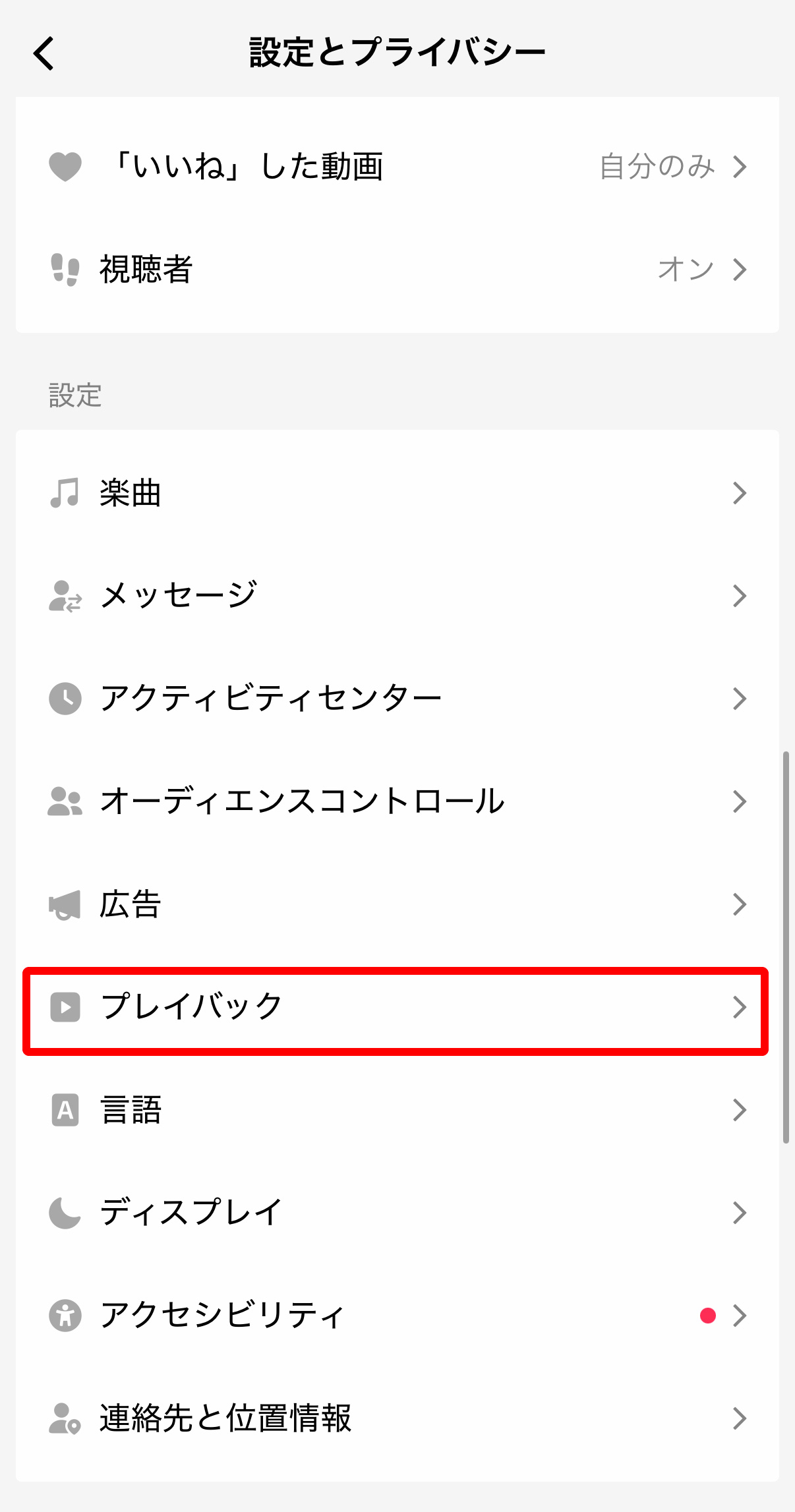Open the 広告 settings label
This screenshot has width=795, height=1512.
coord(131,904)
